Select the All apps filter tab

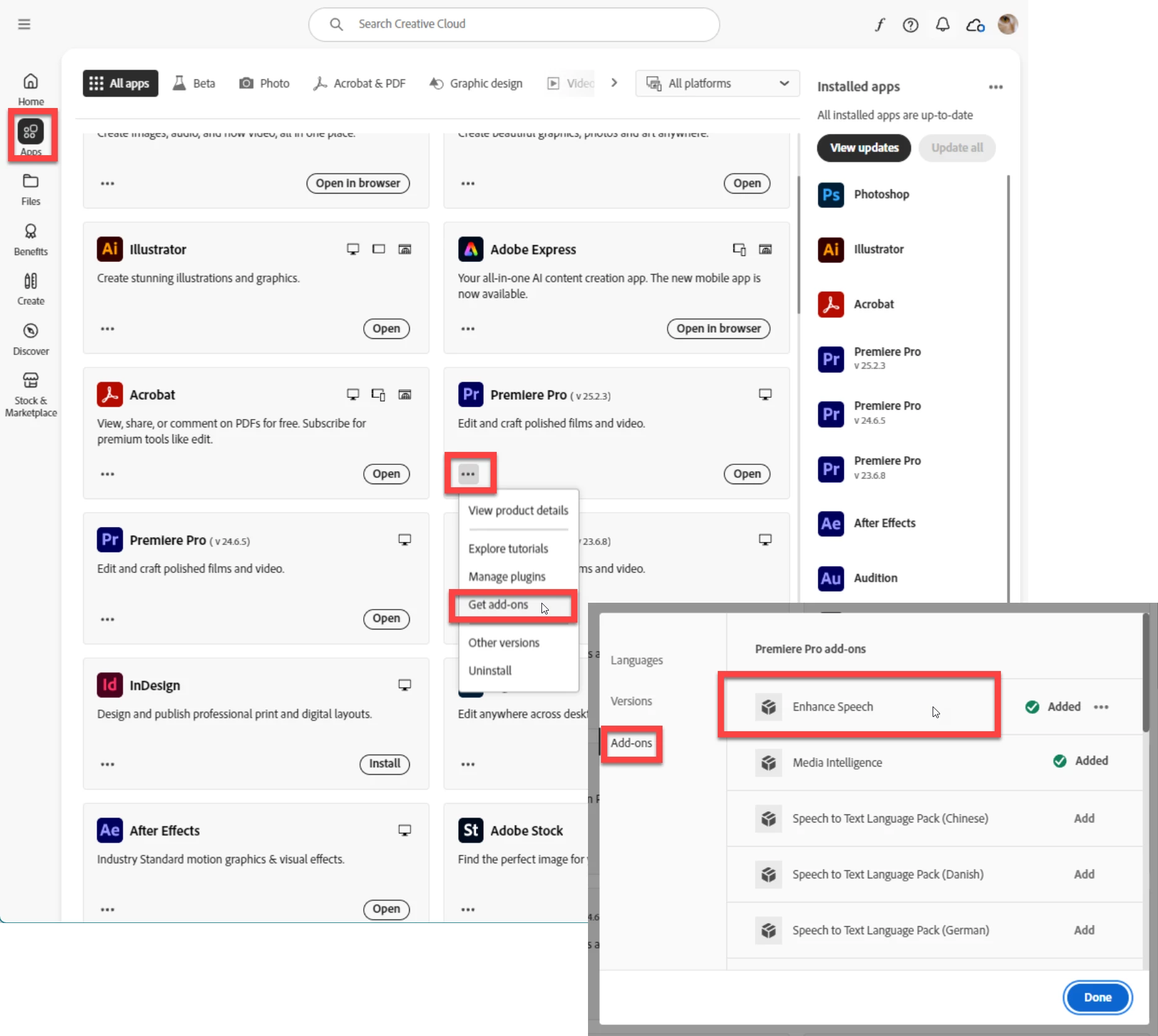coord(120,83)
